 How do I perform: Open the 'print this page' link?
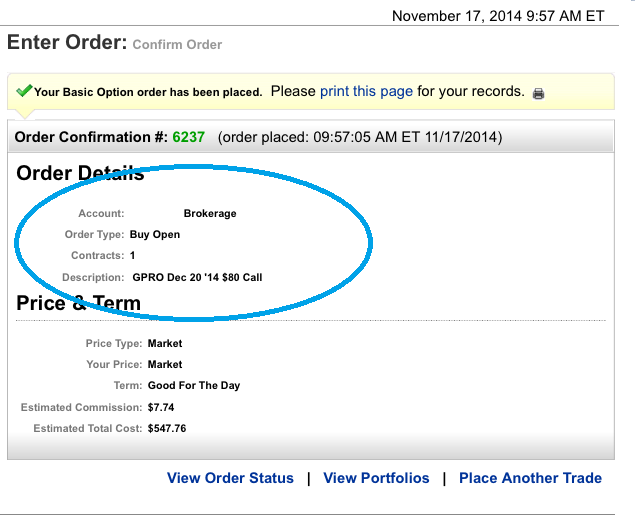(x=366, y=91)
